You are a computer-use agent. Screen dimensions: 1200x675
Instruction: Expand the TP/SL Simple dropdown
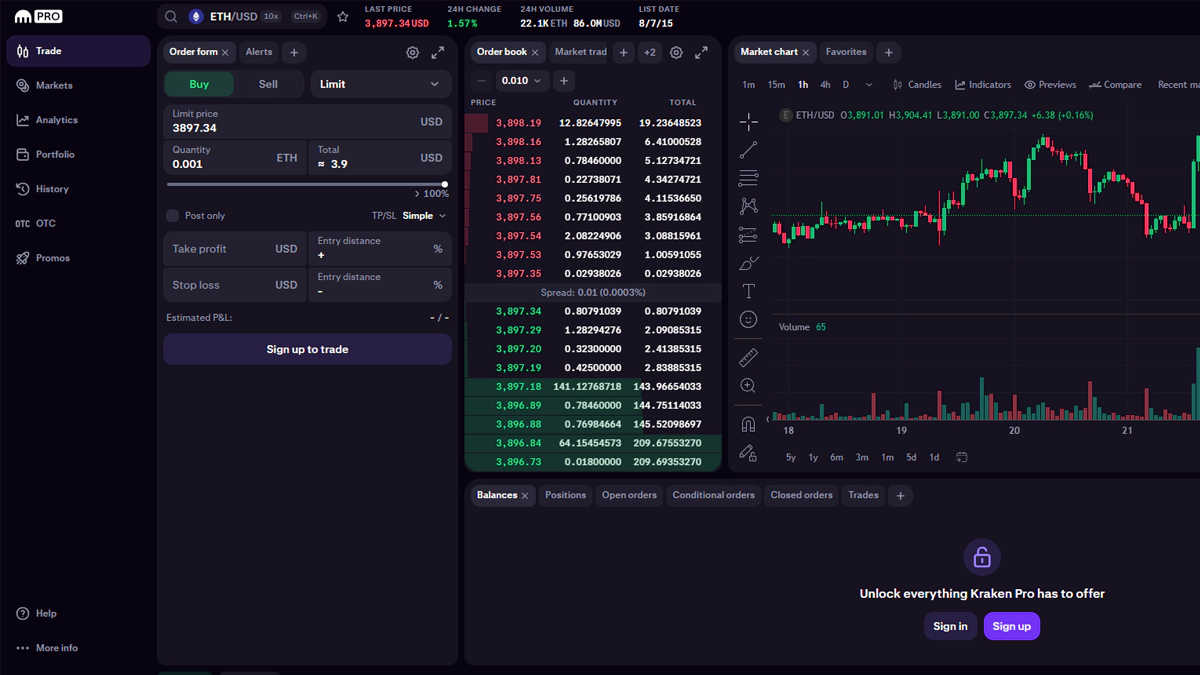[x=424, y=216]
